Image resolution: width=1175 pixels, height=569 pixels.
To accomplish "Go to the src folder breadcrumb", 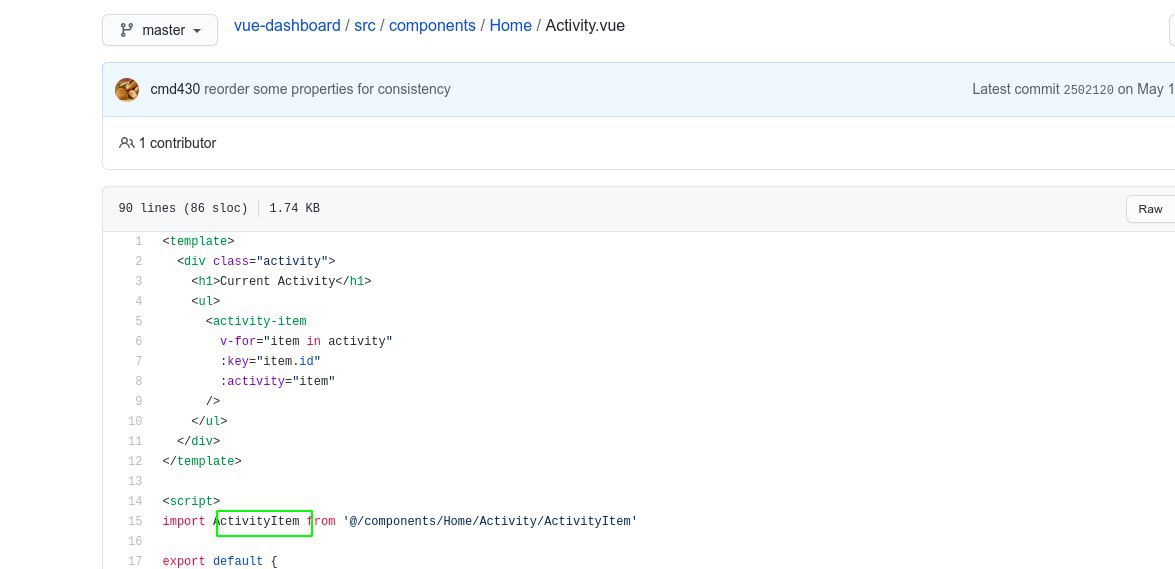I will pyautogui.click(x=365, y=25).
